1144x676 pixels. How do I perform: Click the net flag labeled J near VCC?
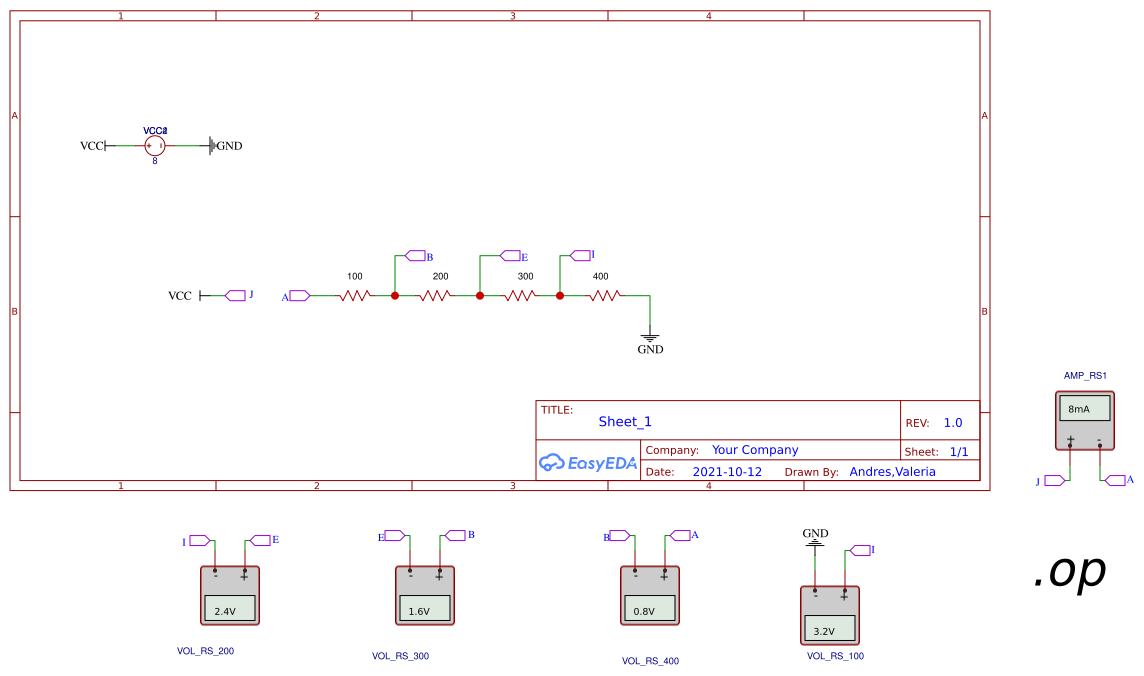[233, 295]
